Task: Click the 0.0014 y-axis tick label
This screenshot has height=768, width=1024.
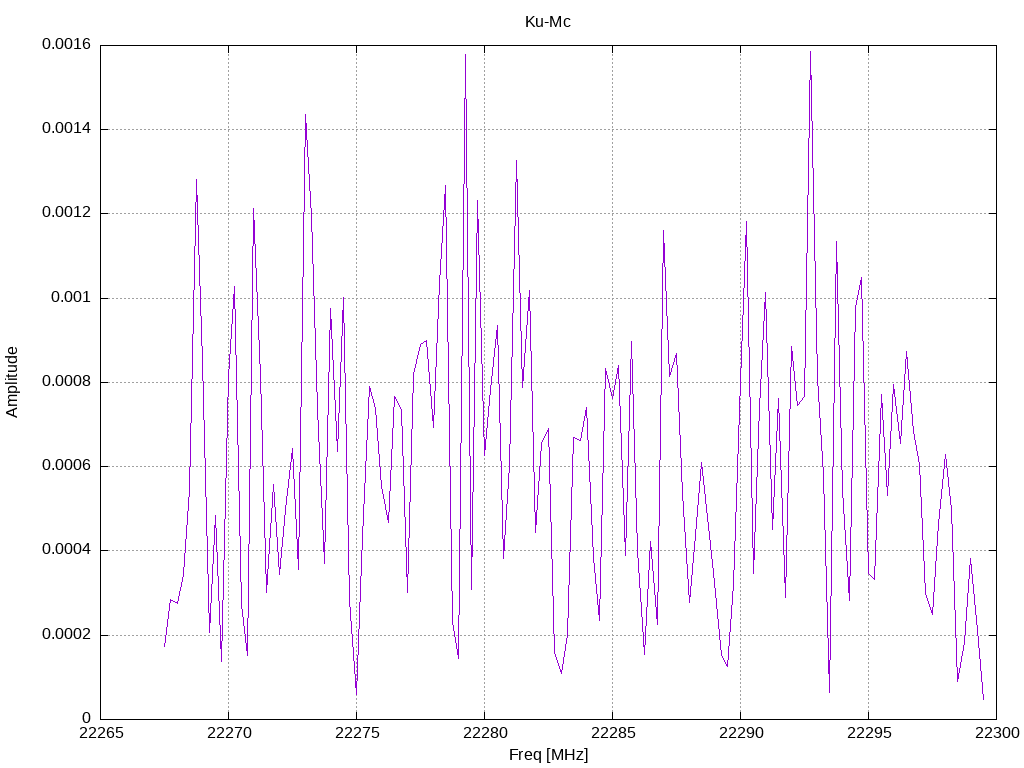Action: (67, 129)
